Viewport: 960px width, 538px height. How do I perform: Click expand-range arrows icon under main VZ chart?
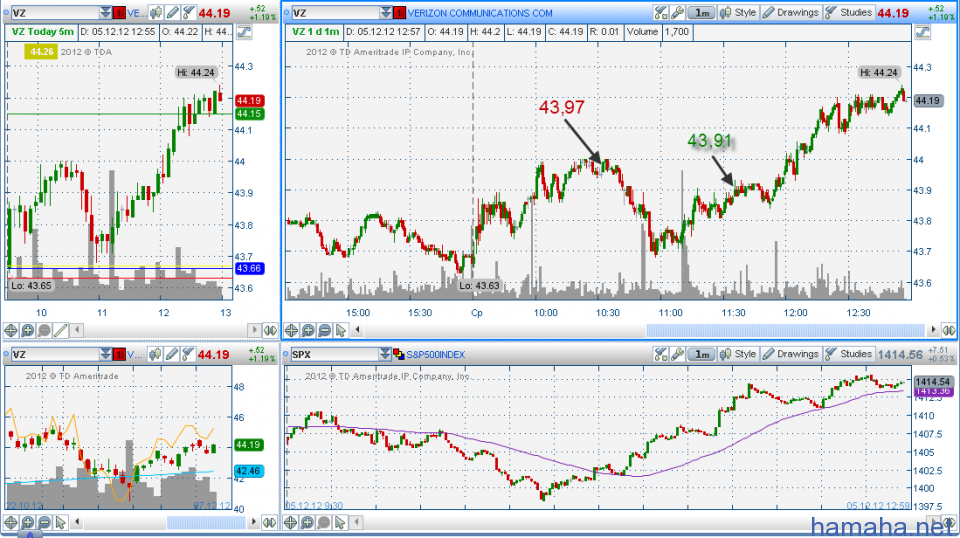(x=949, y=331)
